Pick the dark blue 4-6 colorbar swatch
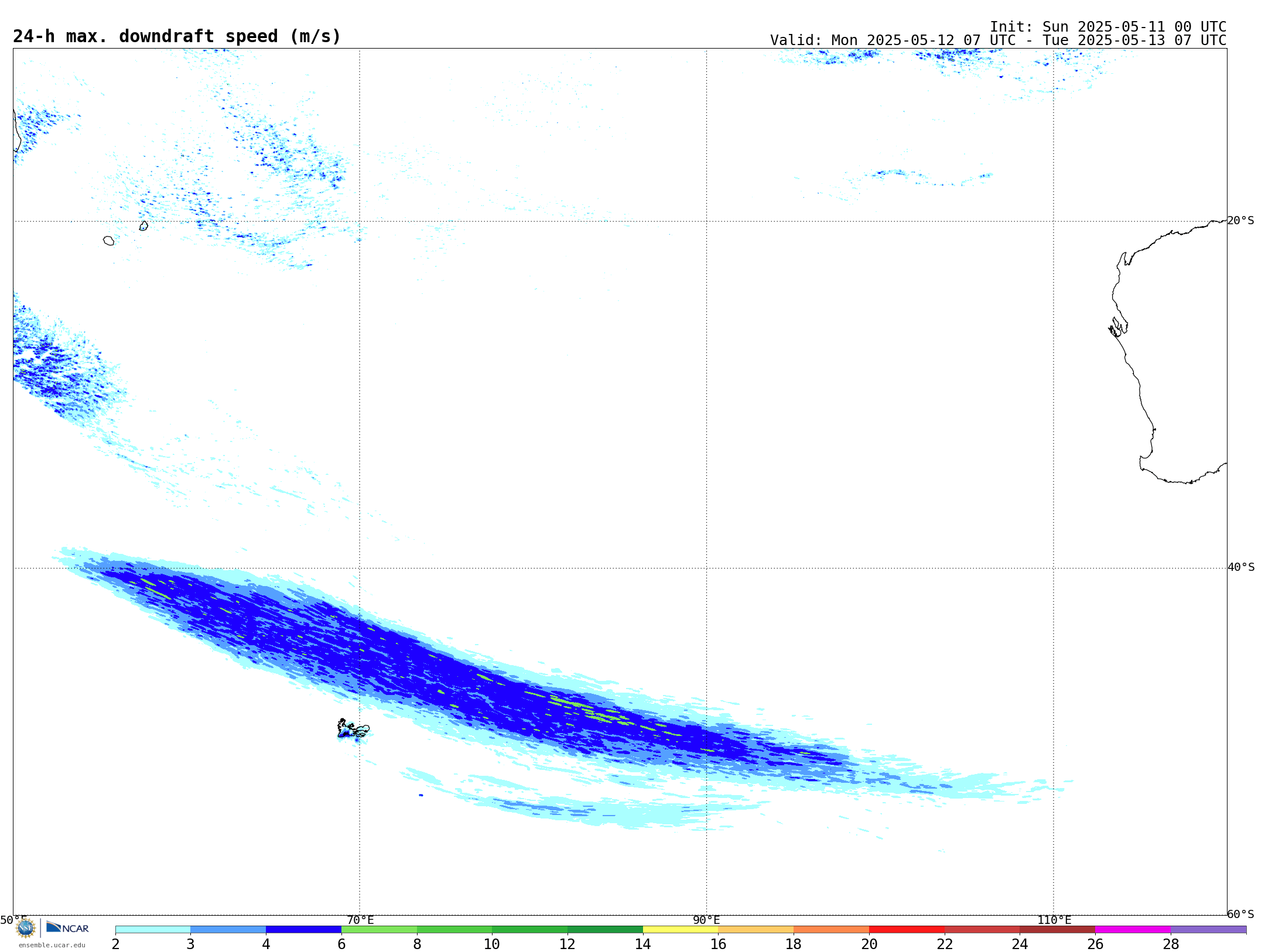The height and width of the screenshot is (952, 1265). click(x=303, y=929)
